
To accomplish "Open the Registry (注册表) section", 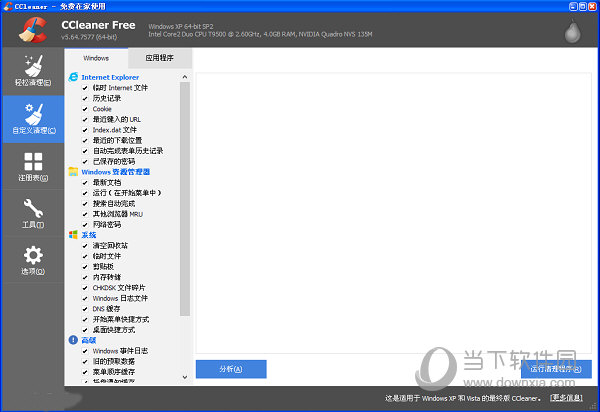I will 33,166.
